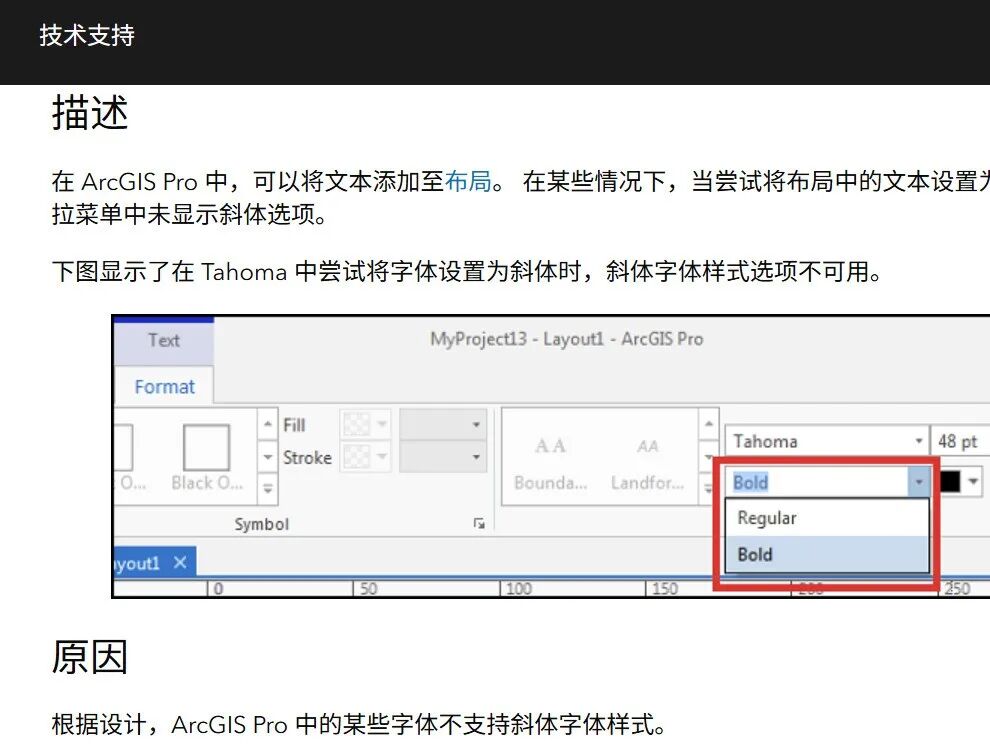This screenshot has height=745, width=990.
Task: Click the Fill color swatch
Action: (x=357, y=424)
